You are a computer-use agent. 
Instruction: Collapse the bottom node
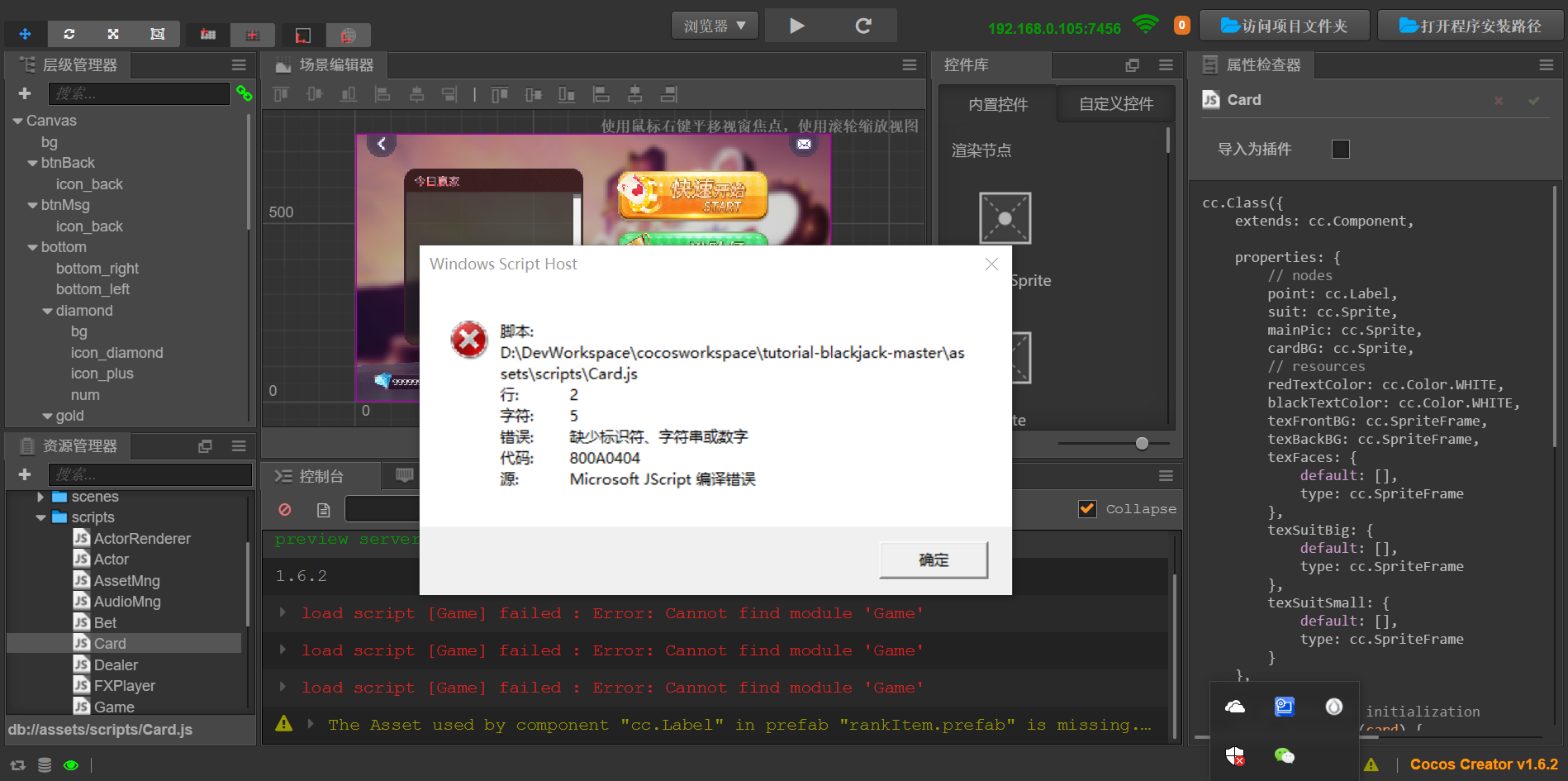pos(32,247)
